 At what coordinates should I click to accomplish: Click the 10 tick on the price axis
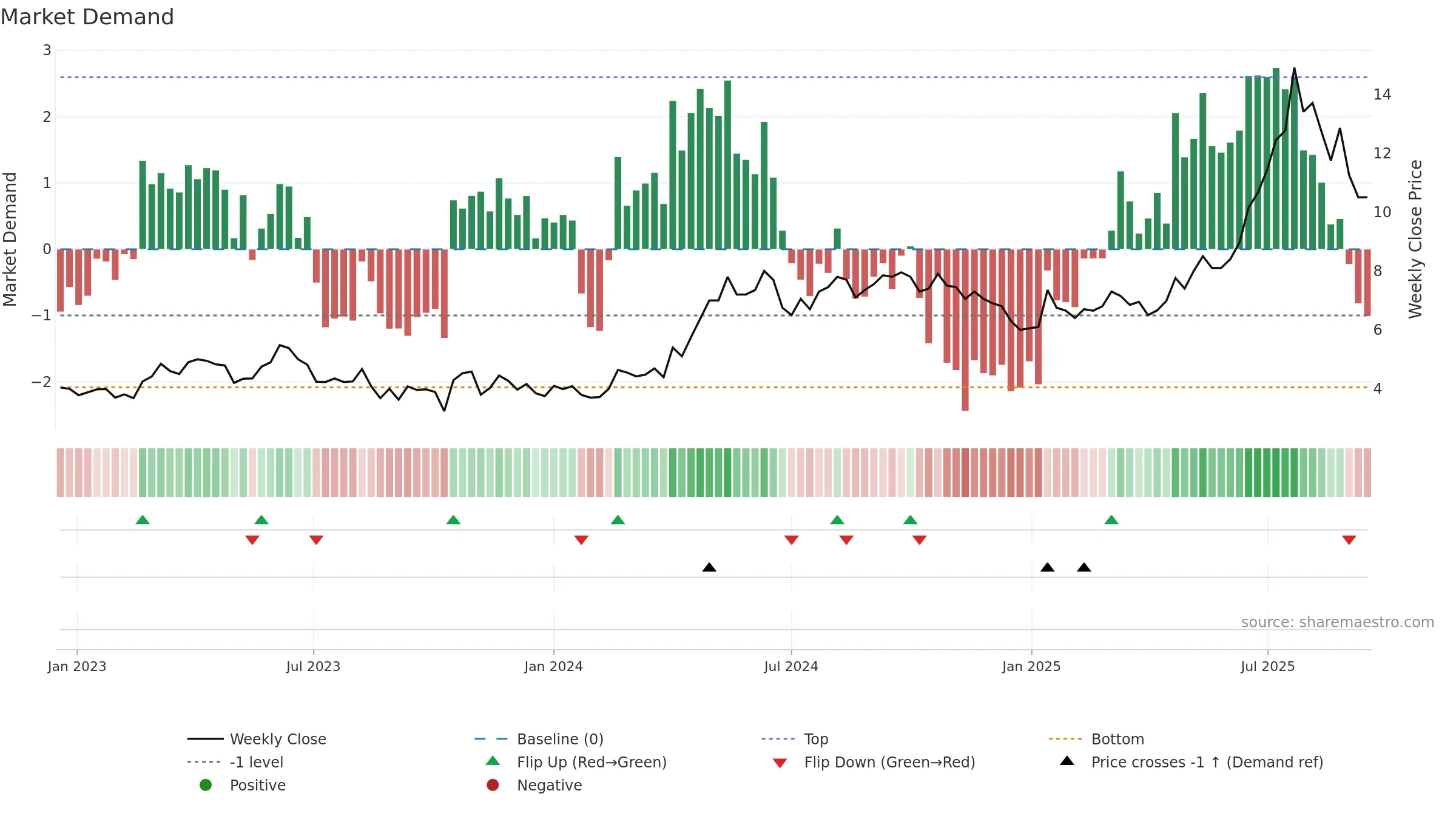(1383, 212)
